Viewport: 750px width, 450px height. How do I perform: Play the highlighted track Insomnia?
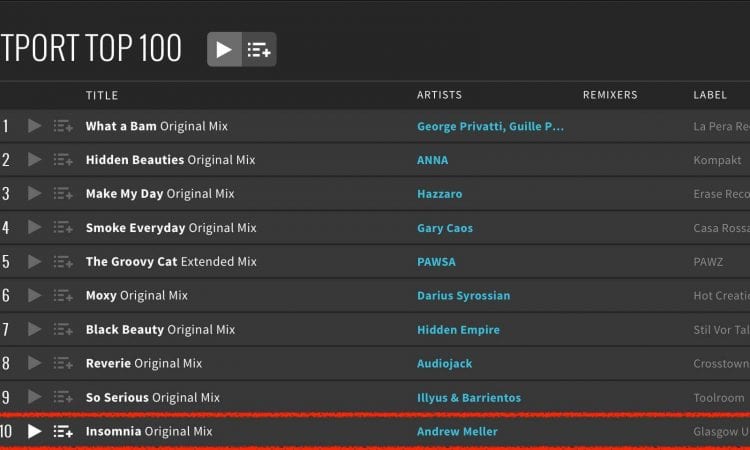pos(34,431)
